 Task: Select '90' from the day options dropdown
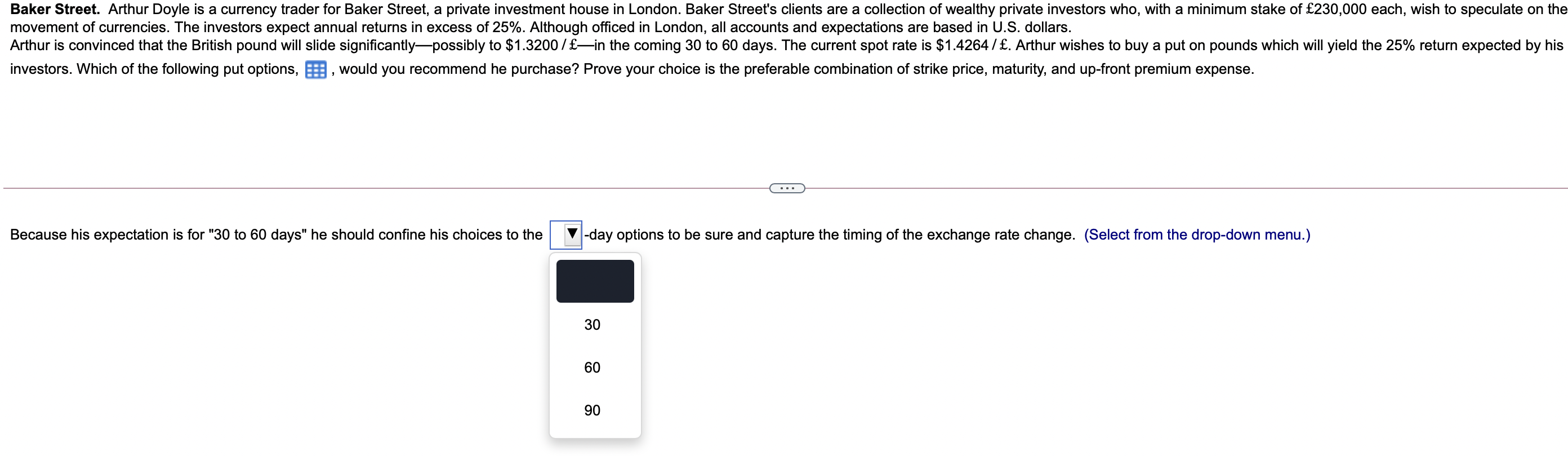click(591, 410)
